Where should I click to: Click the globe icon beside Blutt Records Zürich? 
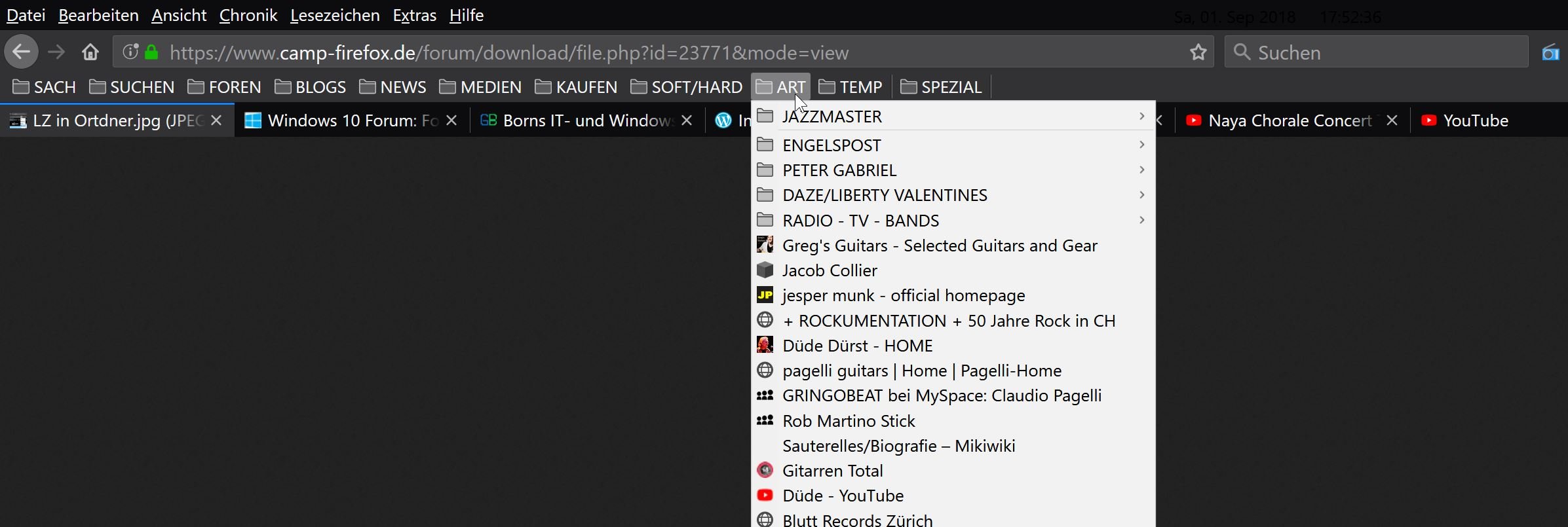coord(765,520)
